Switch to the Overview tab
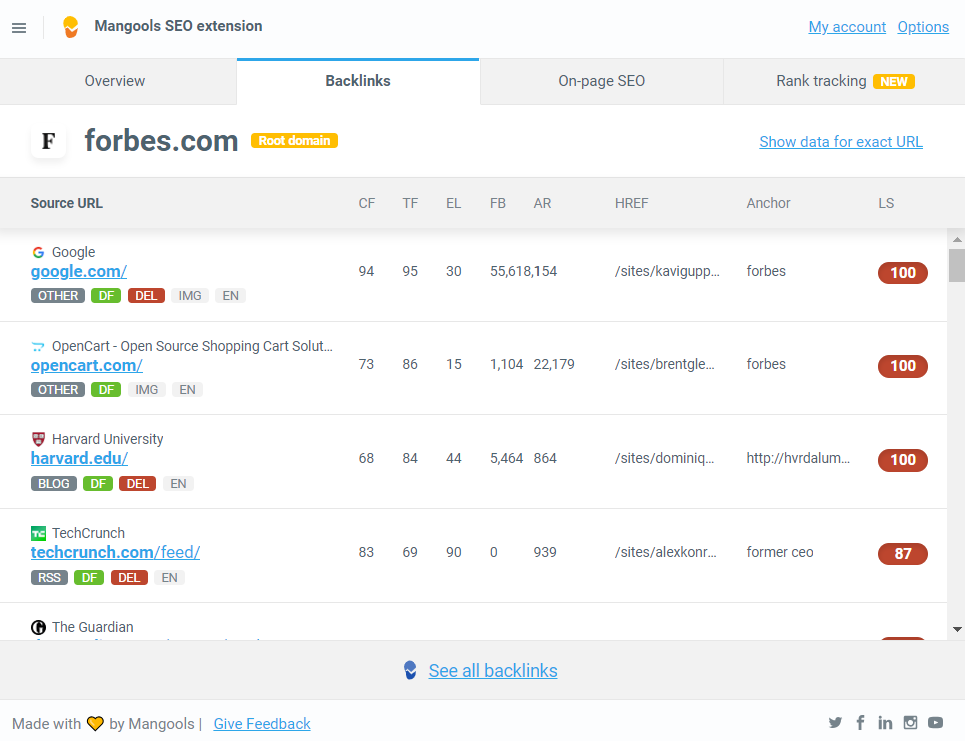This screenshot has height=741, width=965. (115, 81)
